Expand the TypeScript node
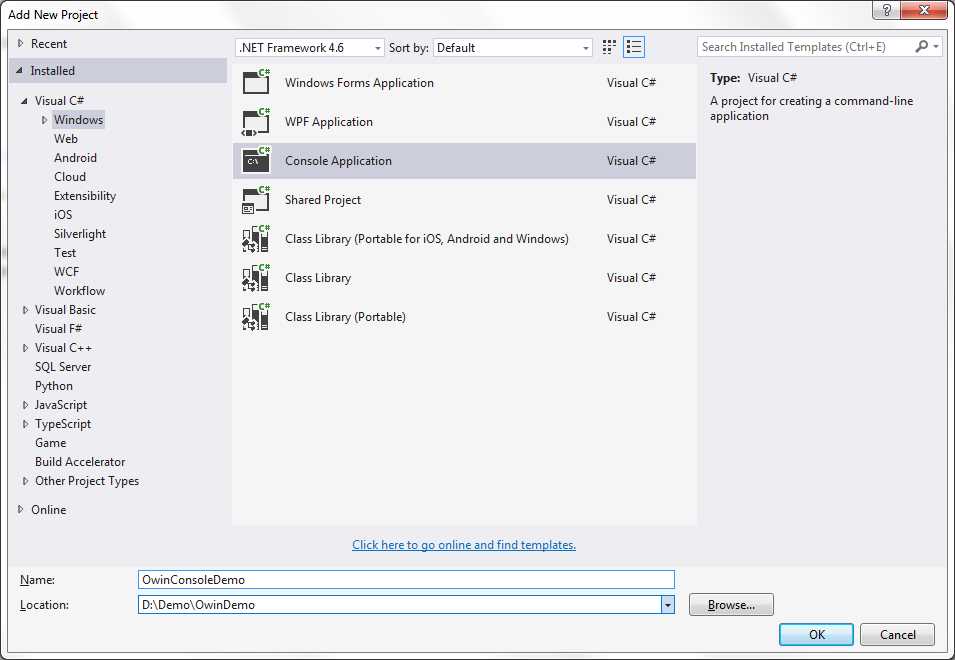 tap(25, 424)
